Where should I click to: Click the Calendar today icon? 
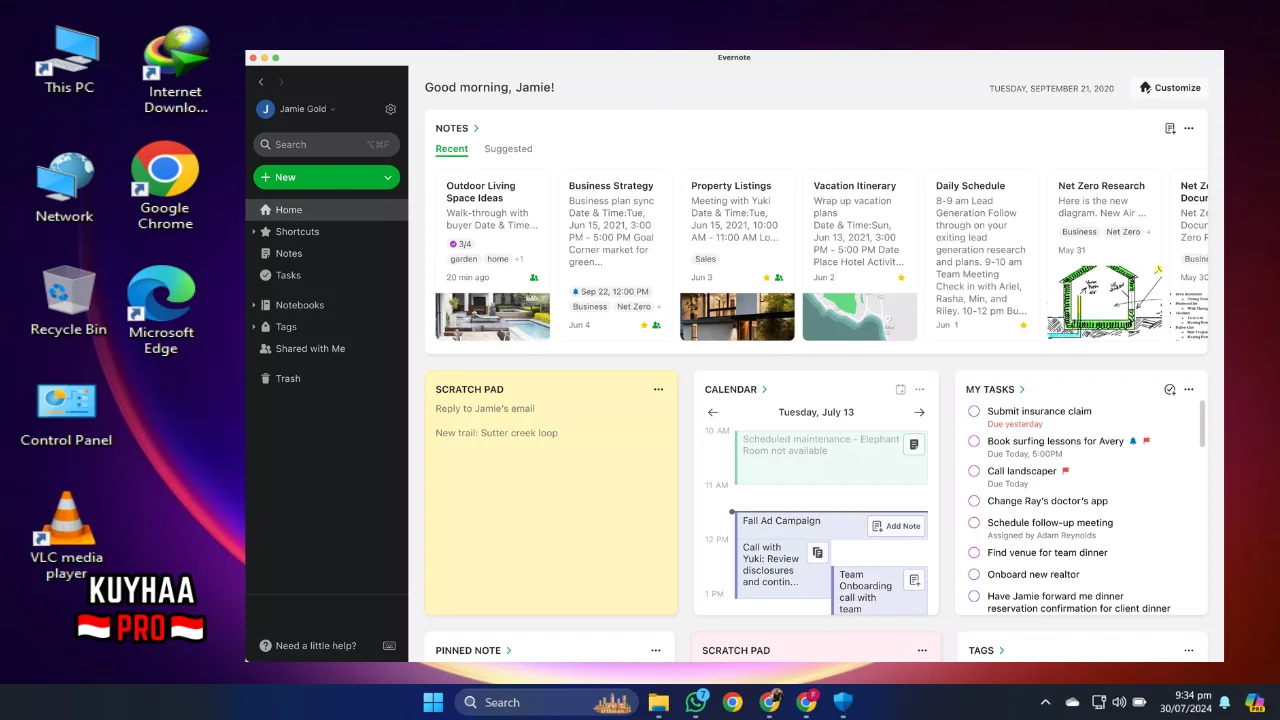click(900, 390)
